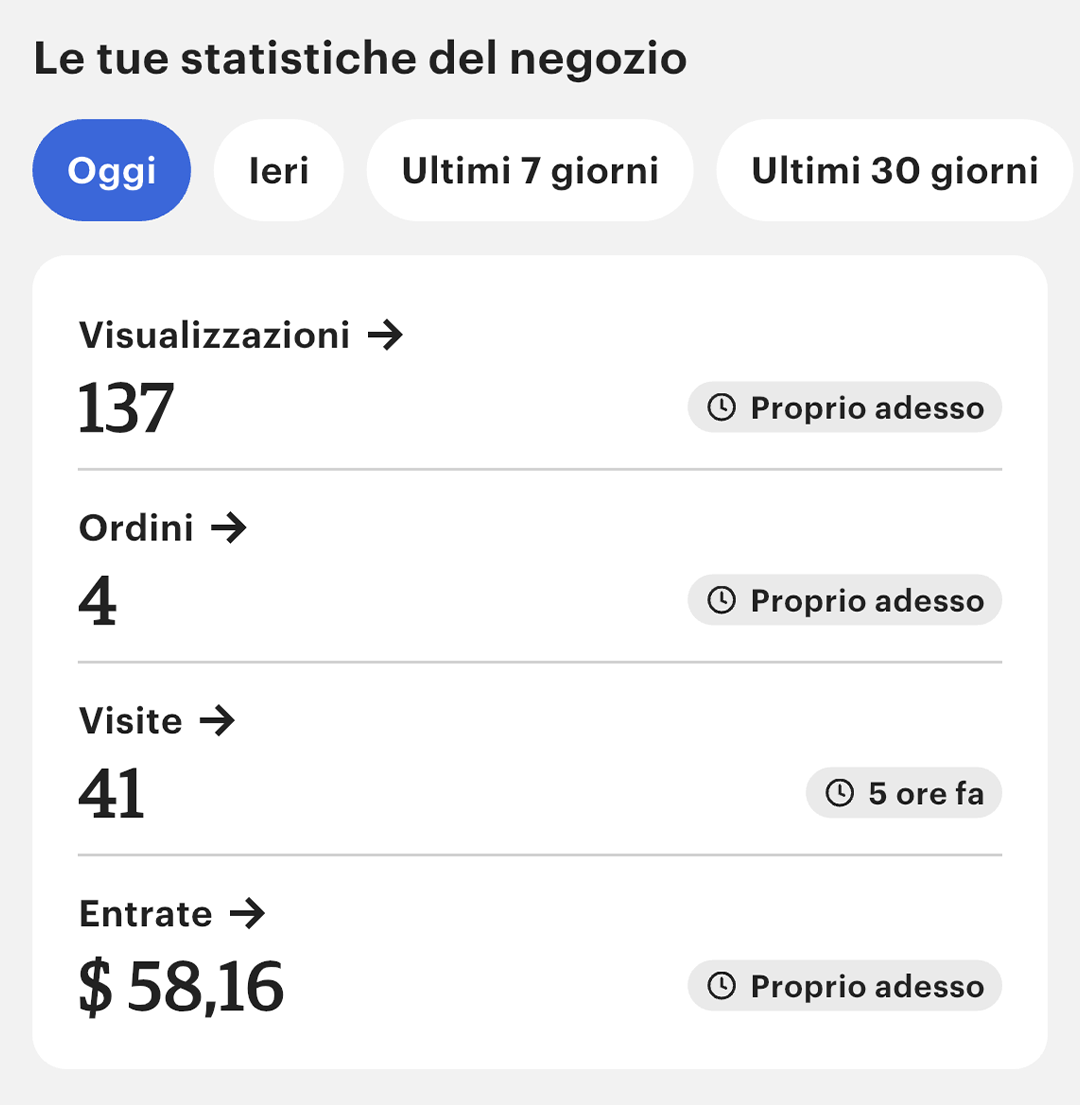Click the arrow next to Visualizzazioni
The width and height of the screenshot is (1080, 1105).
pyautogui.click(x=385, y=335)
